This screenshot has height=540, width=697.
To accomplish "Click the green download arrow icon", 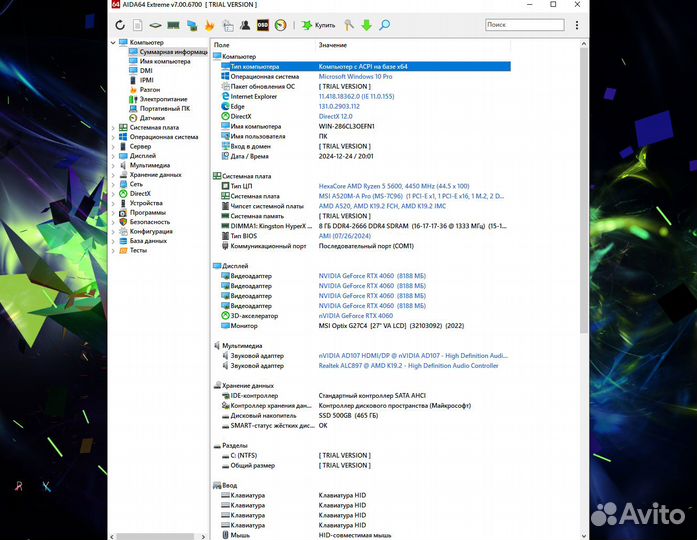I will 367,25.
